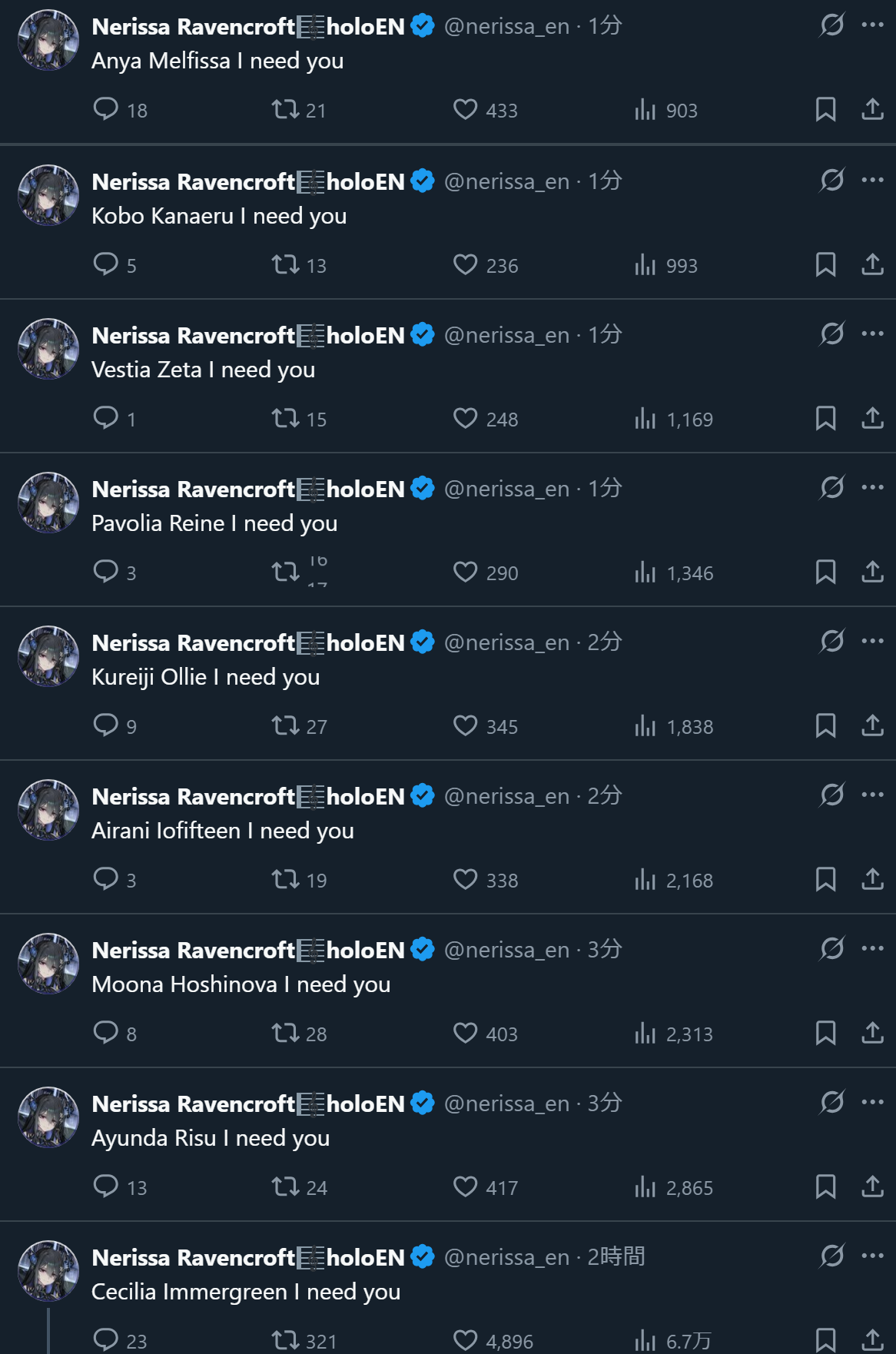
Task: Share the Airani Iofifteen tweet
Action: pyautogui.click(x=872, y=879)
